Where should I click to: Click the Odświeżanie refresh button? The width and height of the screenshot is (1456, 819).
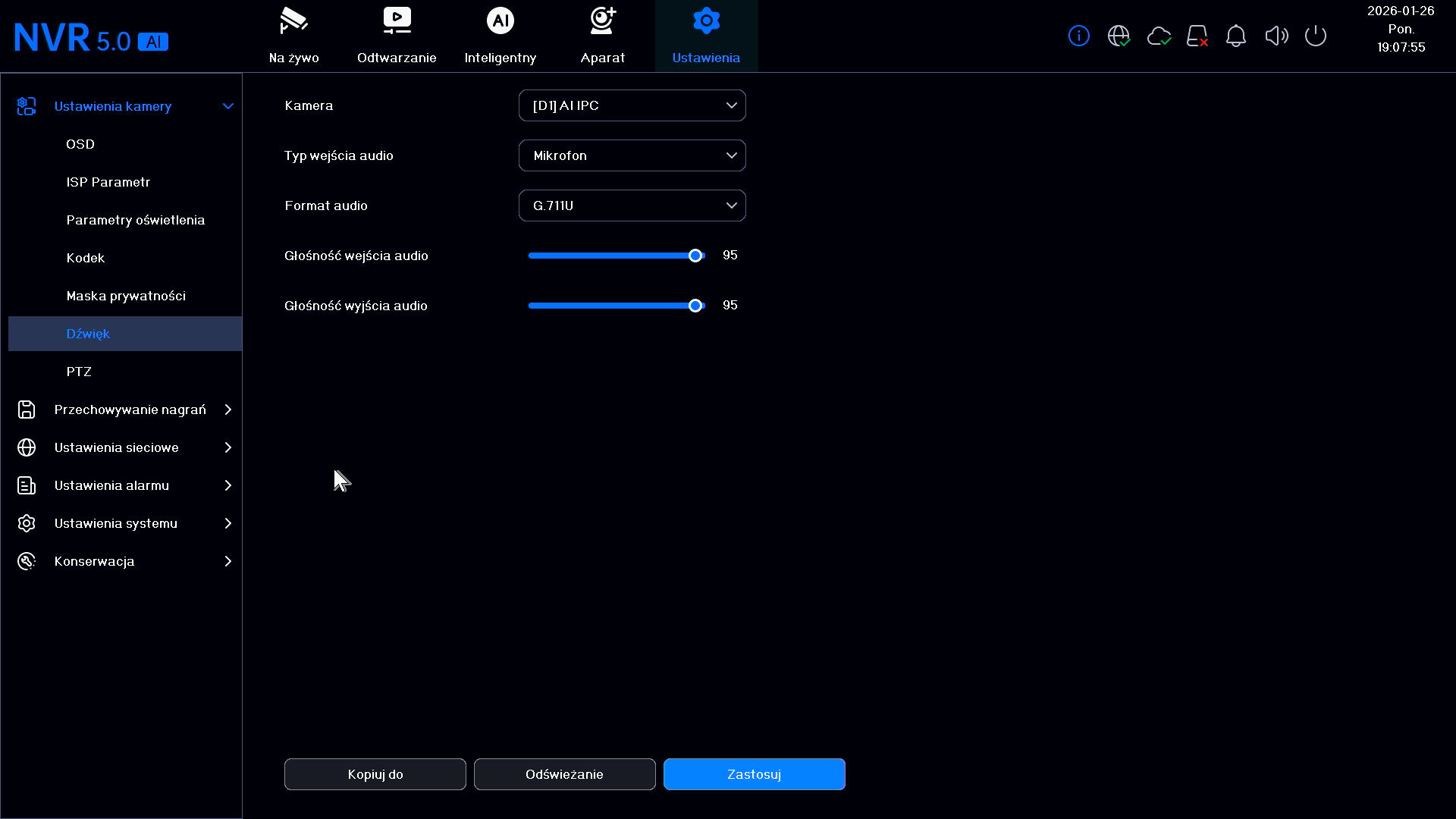[x=565, y=774]
